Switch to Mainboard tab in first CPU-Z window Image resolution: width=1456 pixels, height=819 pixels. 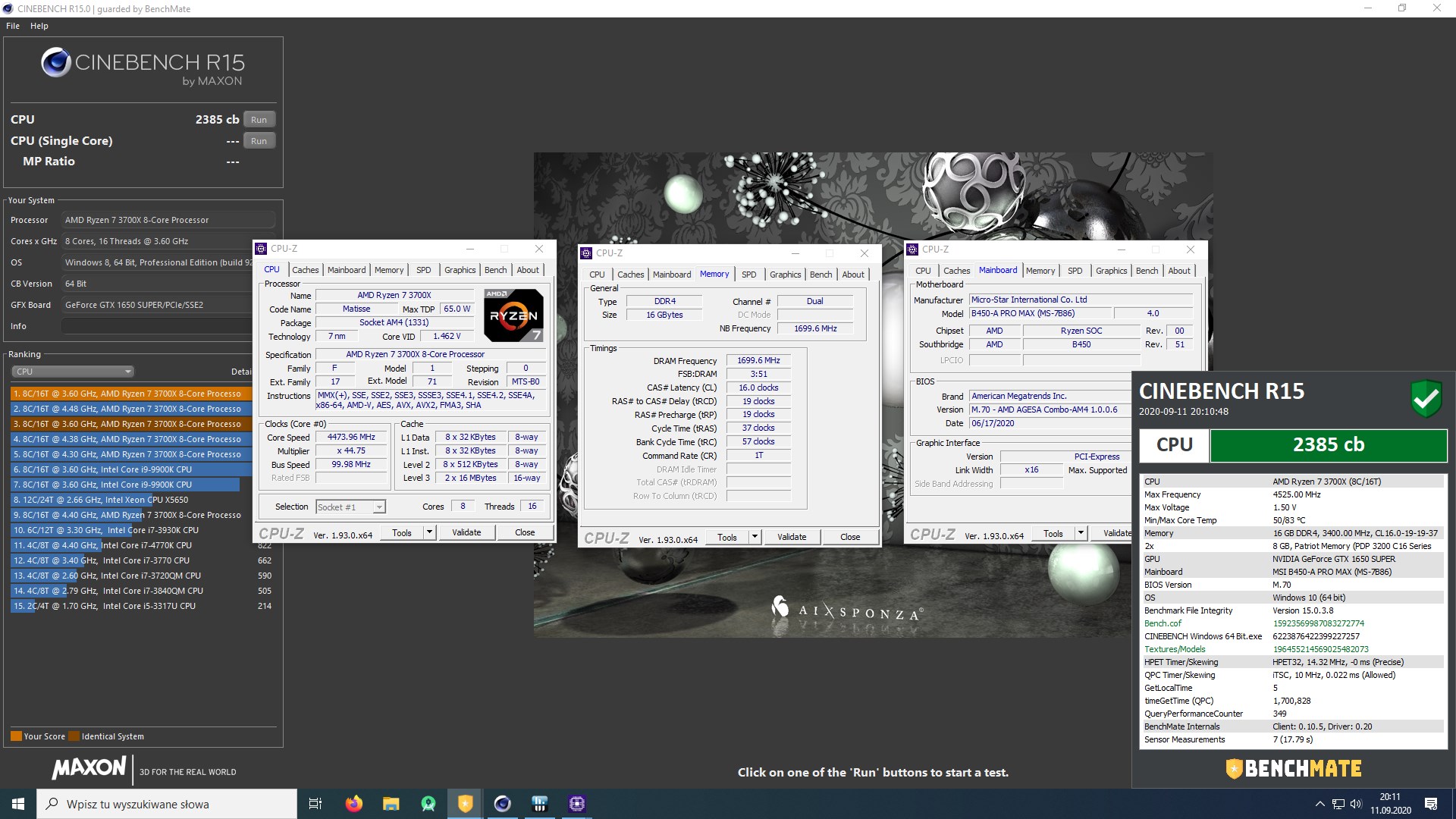tap(347, 270)
